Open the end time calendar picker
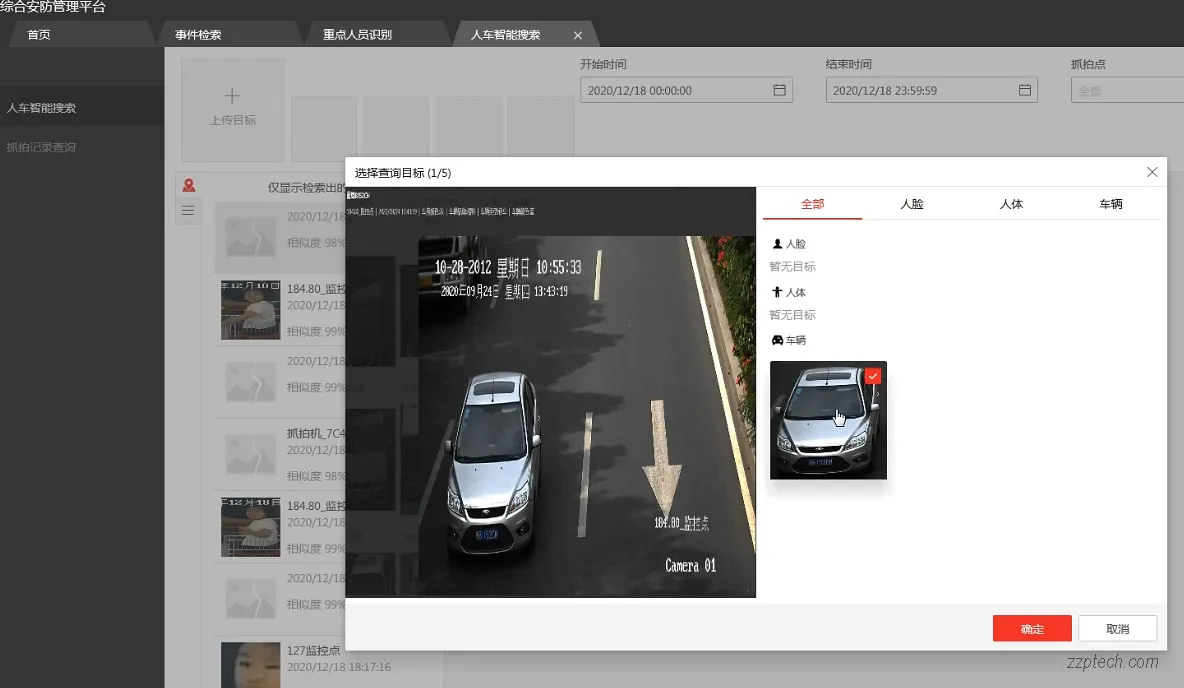Screen dimensions: 1184x688 1024,90
